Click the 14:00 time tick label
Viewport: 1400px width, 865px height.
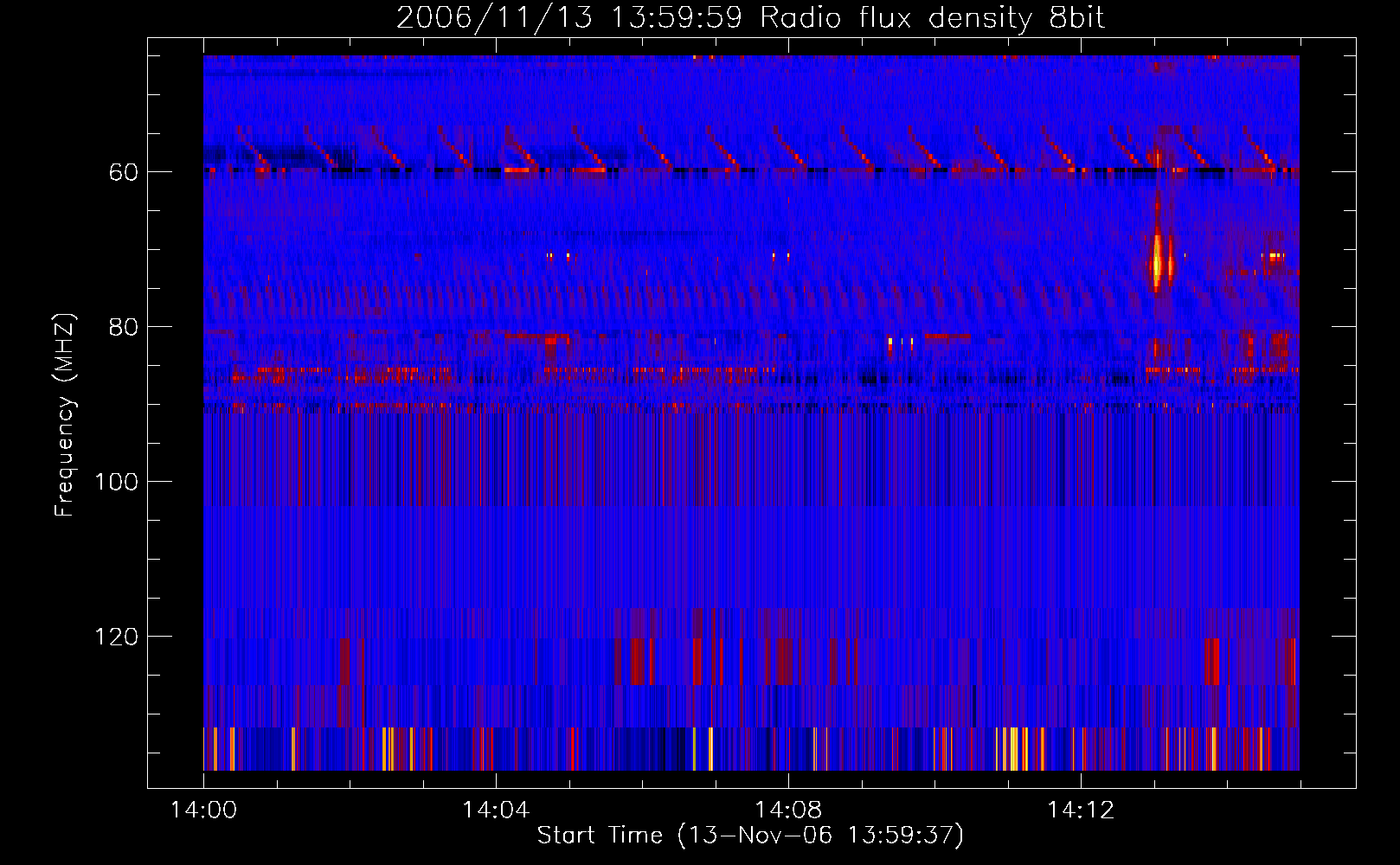[203, 810]
